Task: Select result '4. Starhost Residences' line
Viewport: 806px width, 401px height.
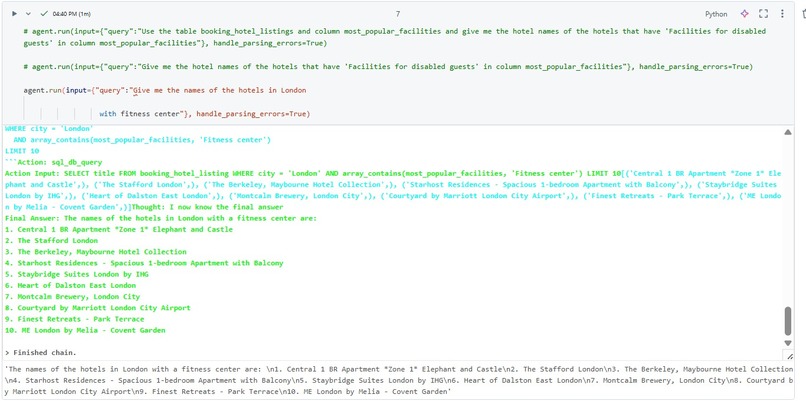Action: pyautogui.click(x=144, y=263)
